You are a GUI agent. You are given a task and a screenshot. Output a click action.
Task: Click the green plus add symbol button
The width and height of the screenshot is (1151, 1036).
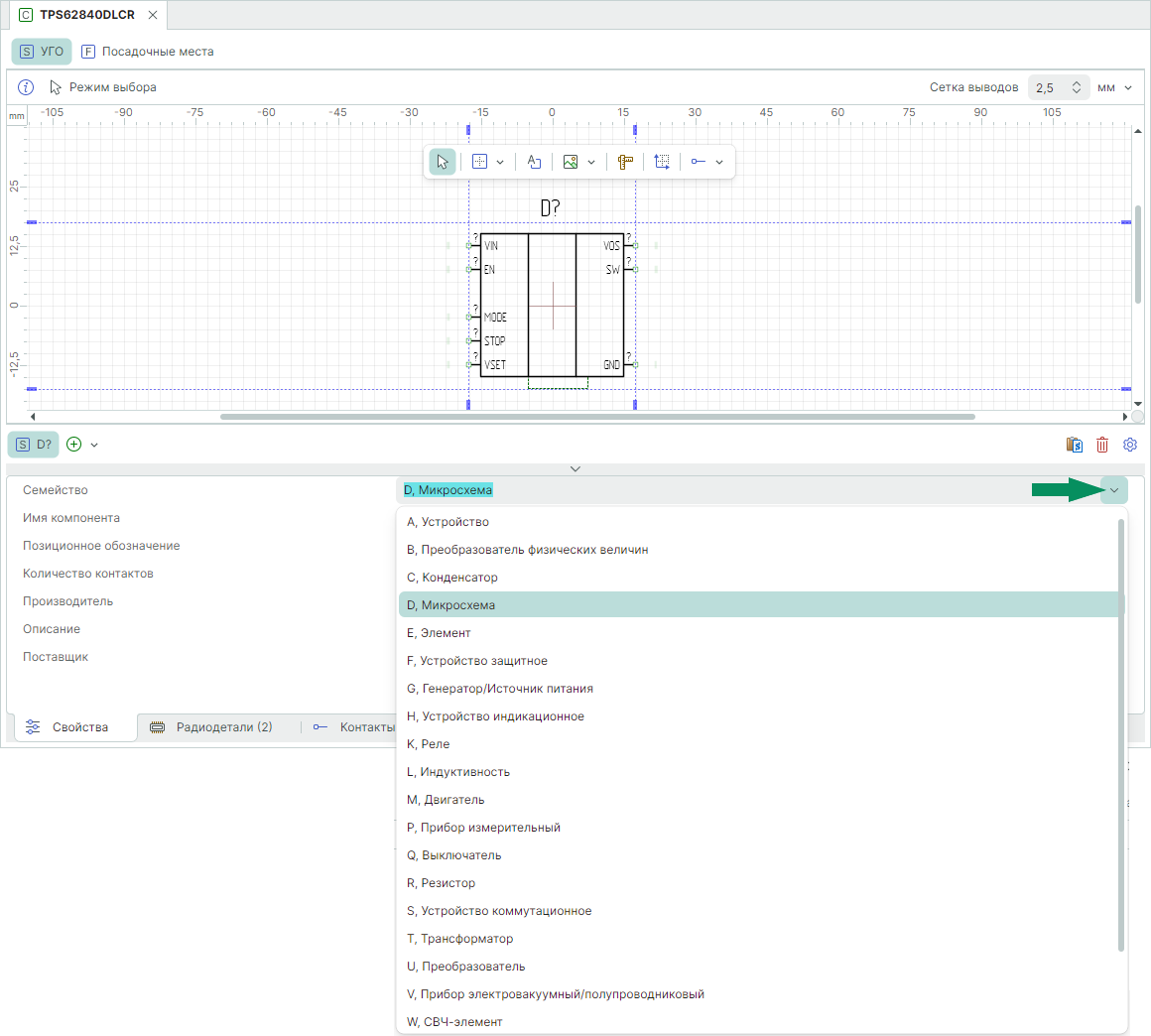tap(74, 445)
